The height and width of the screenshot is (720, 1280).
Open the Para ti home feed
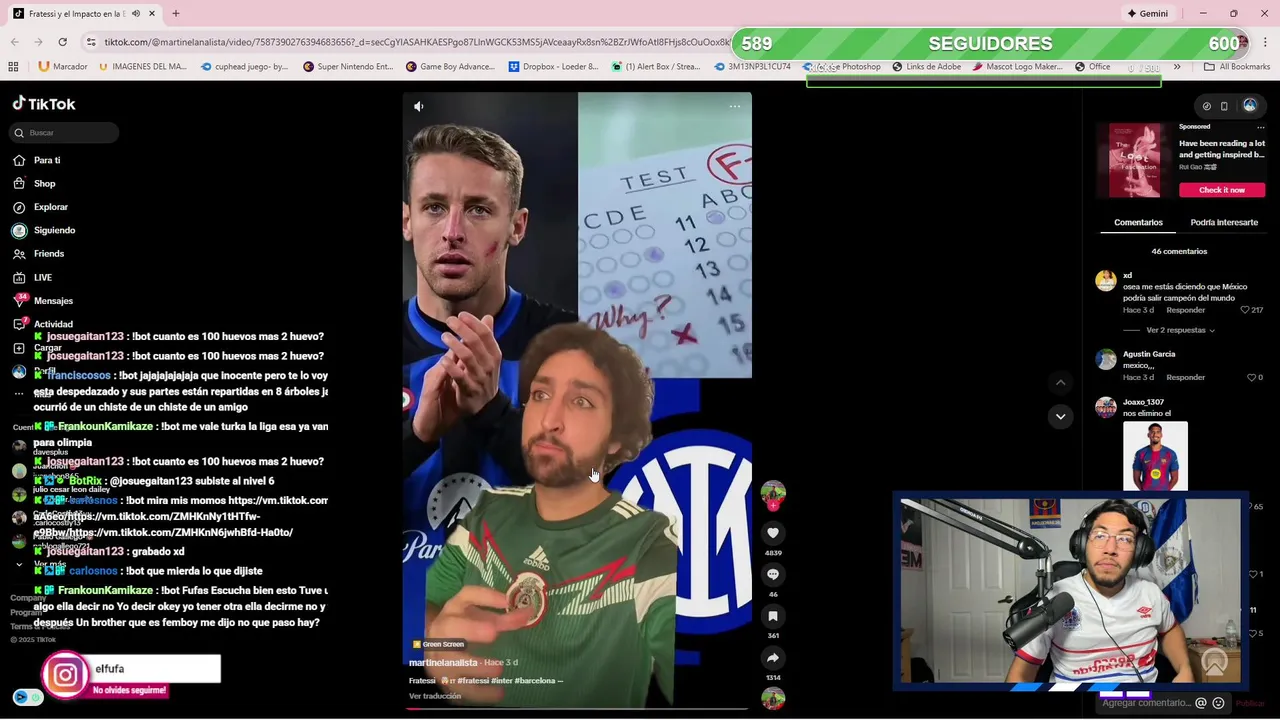tap(46, 160)
